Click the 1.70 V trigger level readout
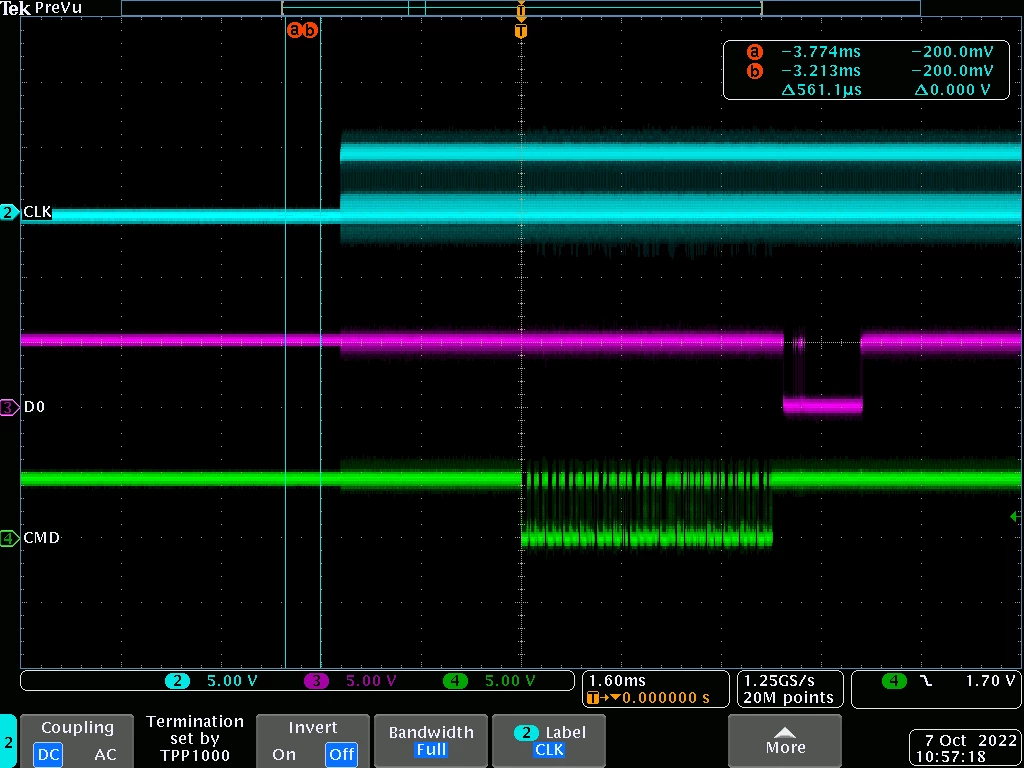The width and height of the screenshot is (1024, 768). point(989,681)
